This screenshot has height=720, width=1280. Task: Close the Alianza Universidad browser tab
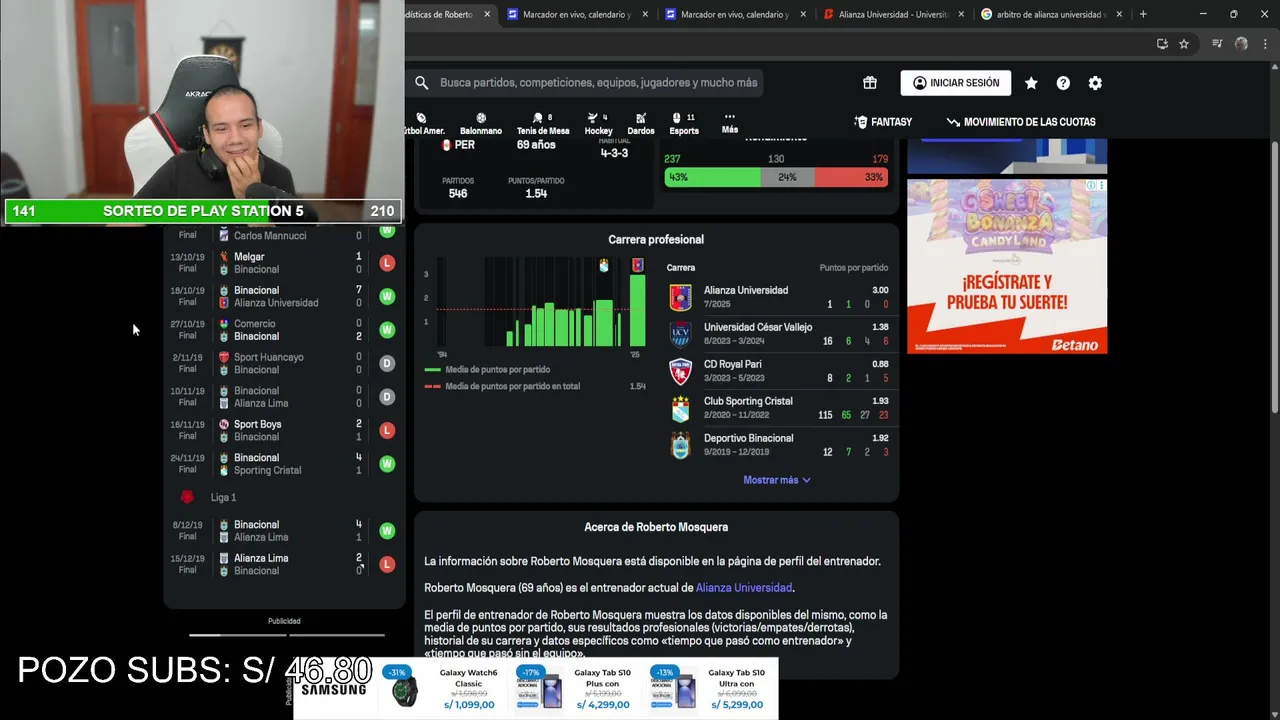pyautogui.click(x=961, y=14)
